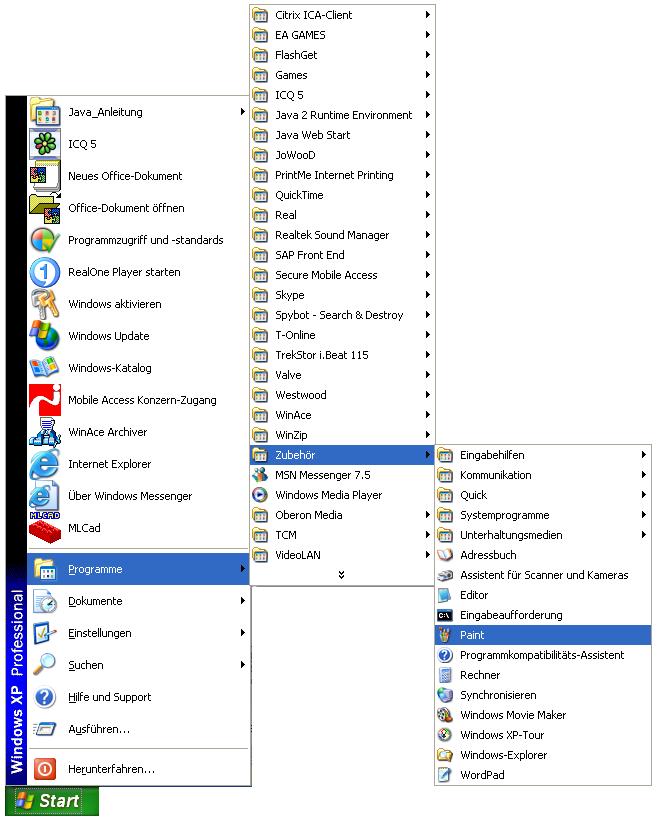Click the ICQ 5 flower icon

45,144
